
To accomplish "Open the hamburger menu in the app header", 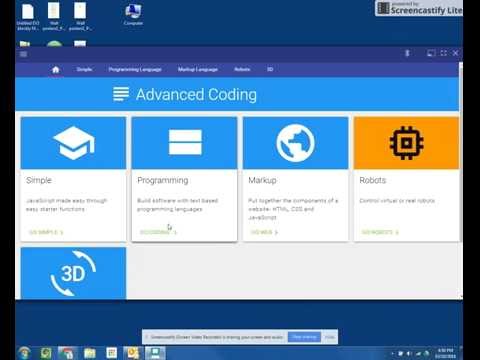I will pos(23,54).
